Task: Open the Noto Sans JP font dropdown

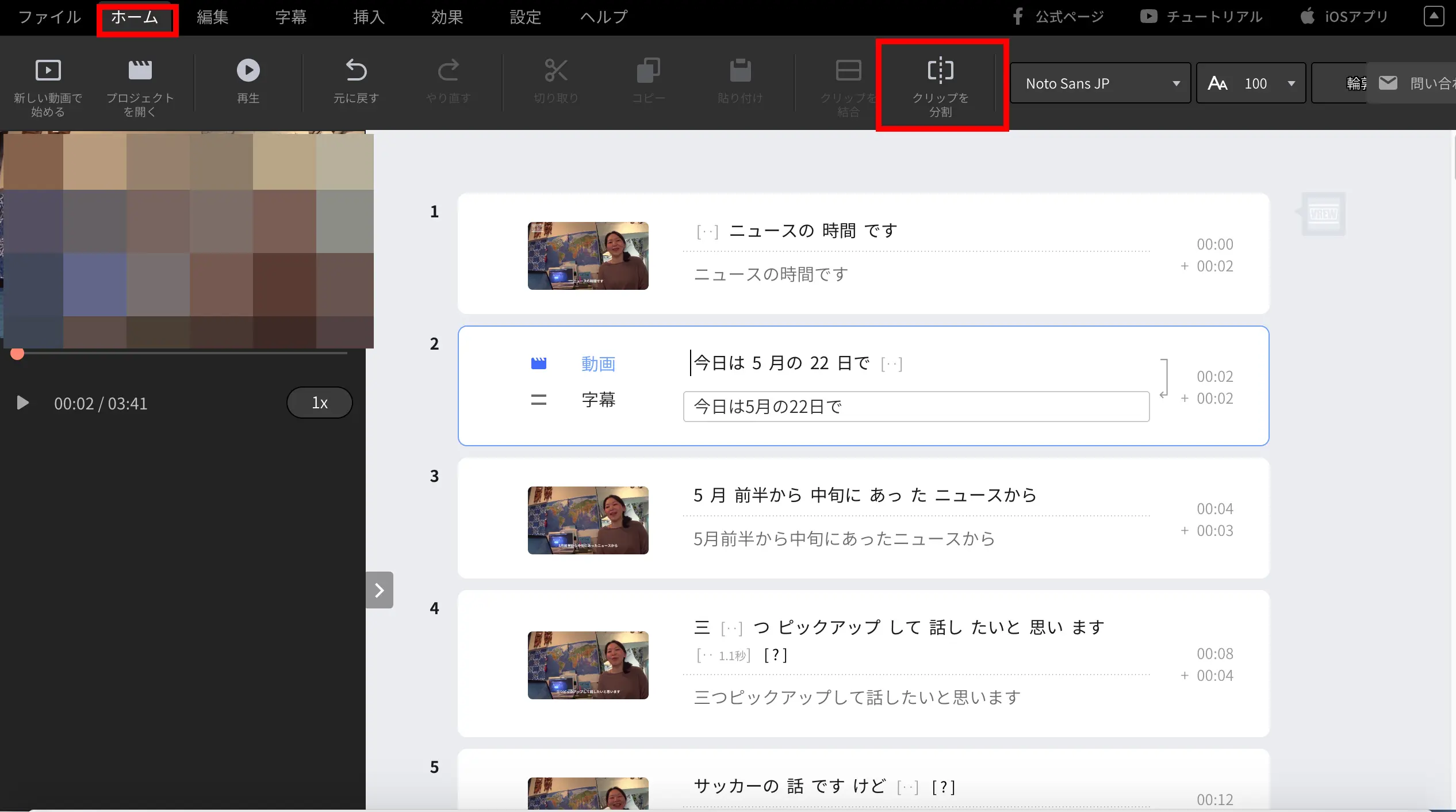Action: pos(1099,83)
